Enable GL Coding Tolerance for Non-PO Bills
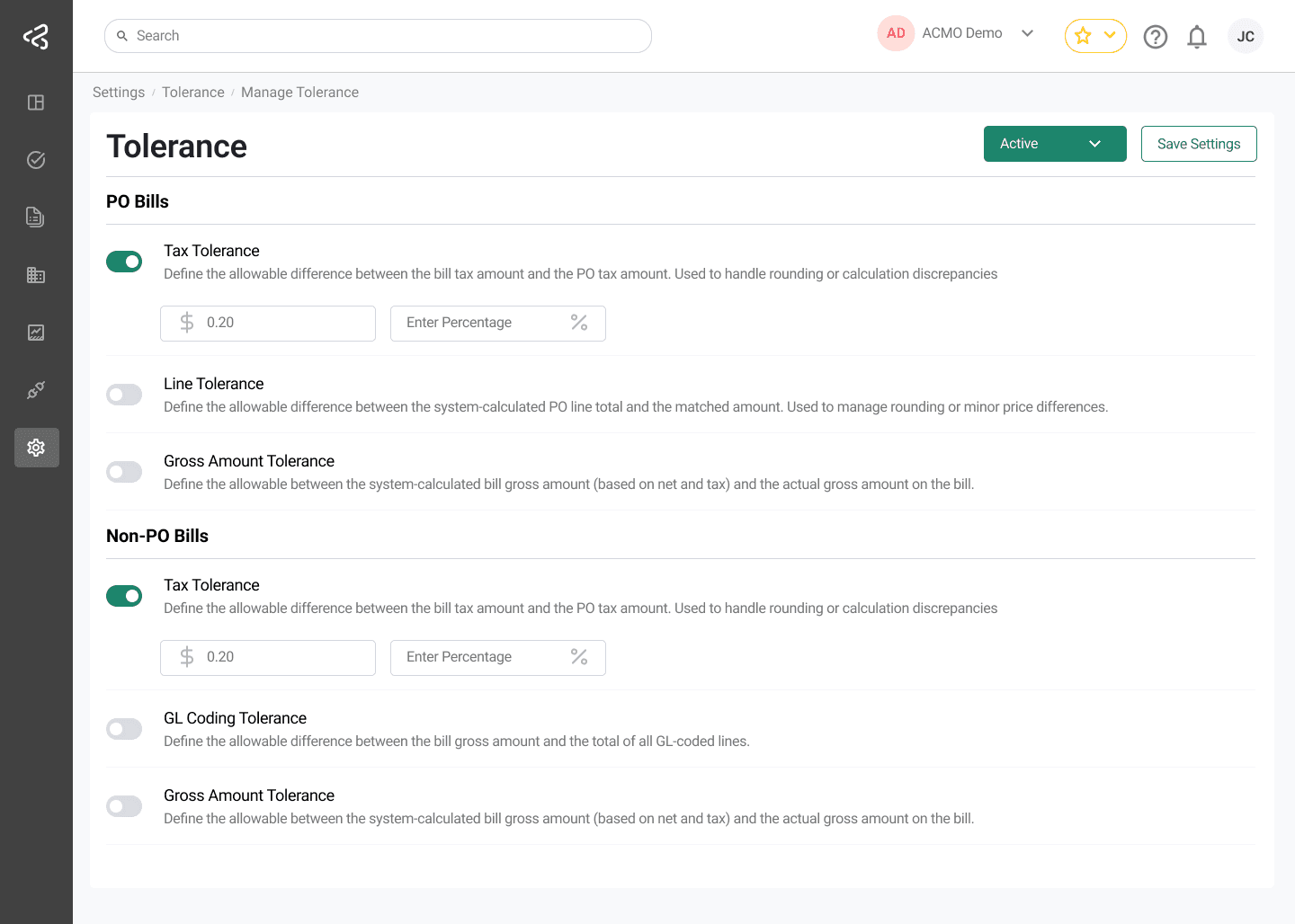1295x924 pixels. (x=124, y=728)
